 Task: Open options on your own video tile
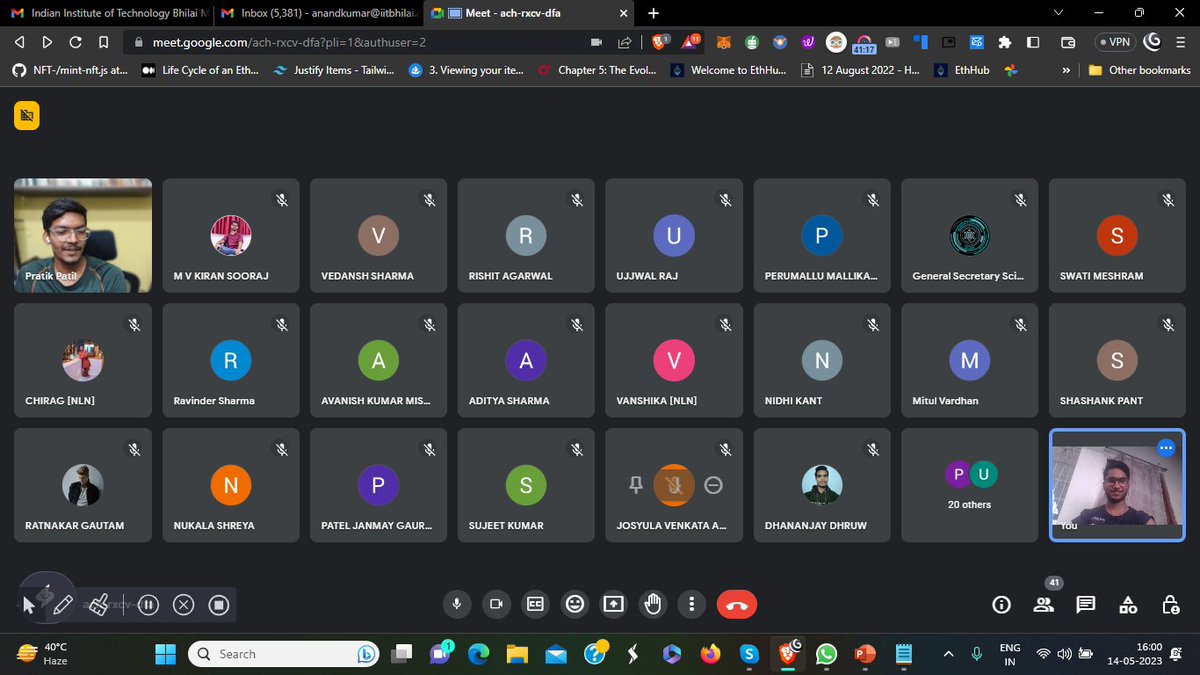pos(1165,448)
